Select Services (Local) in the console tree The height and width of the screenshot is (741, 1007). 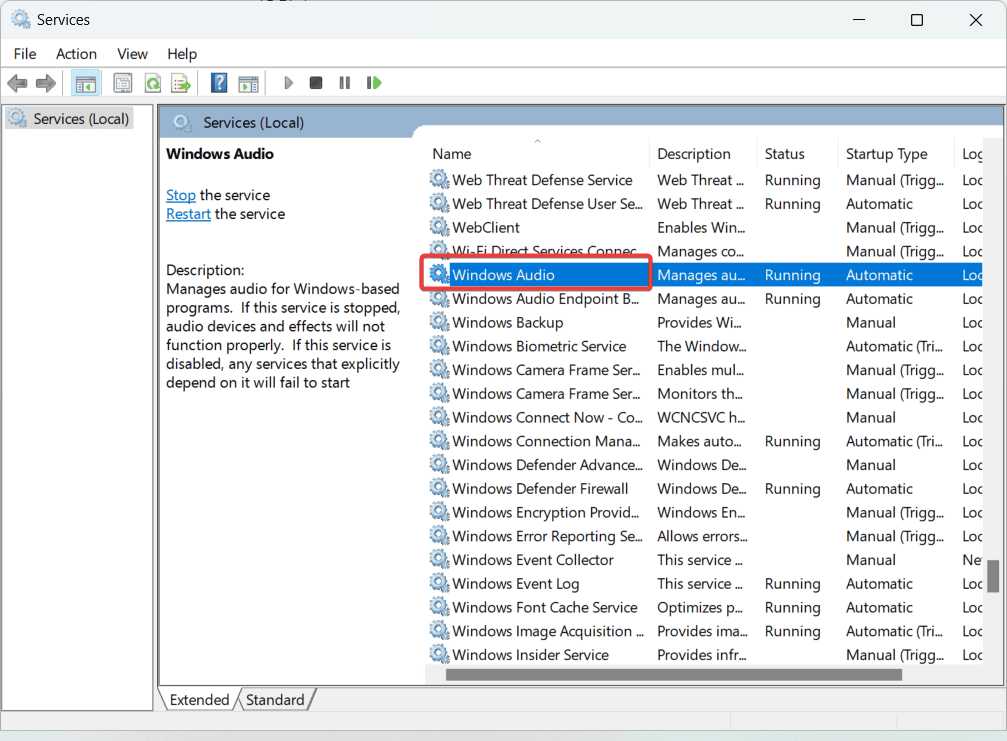70,119
